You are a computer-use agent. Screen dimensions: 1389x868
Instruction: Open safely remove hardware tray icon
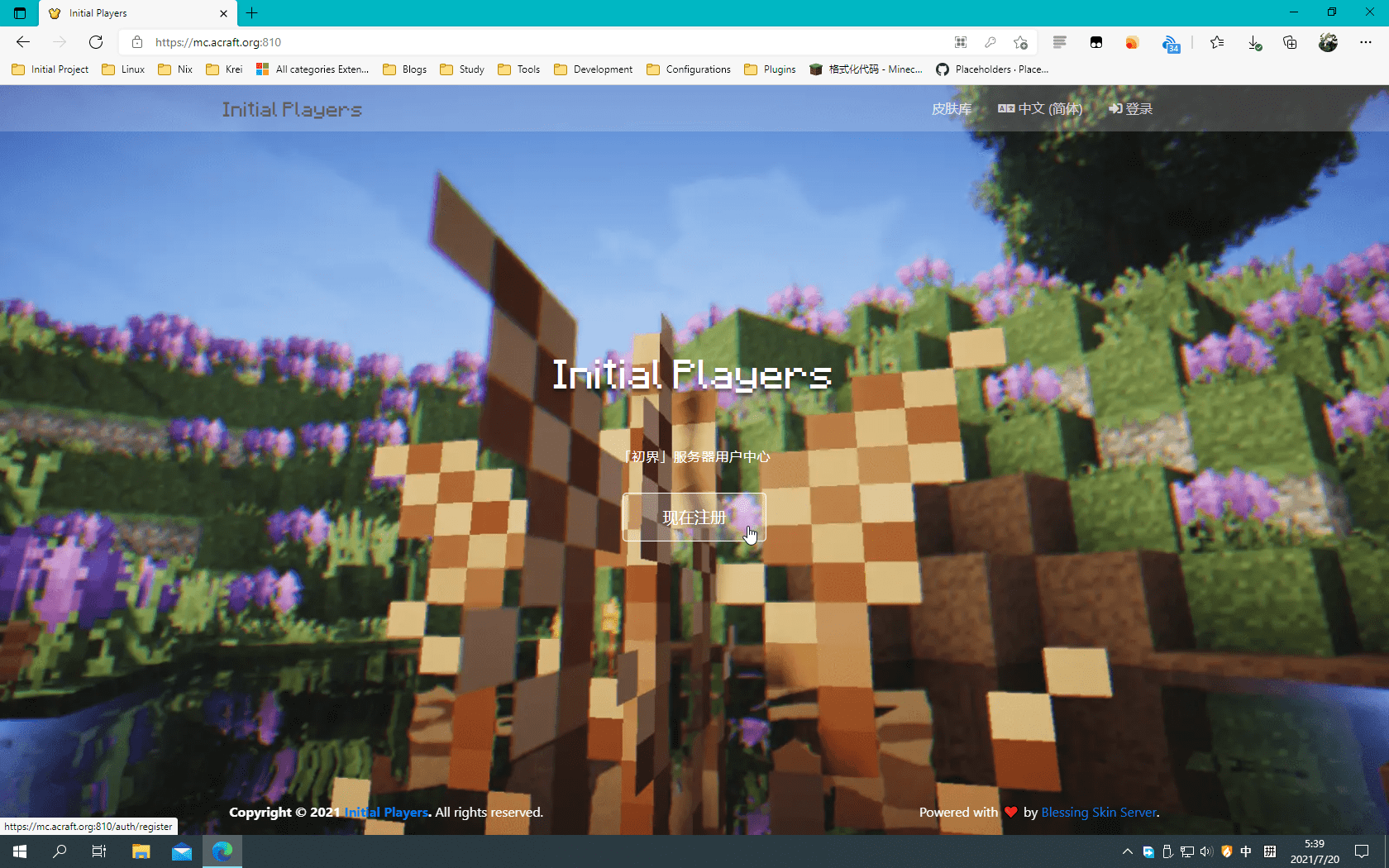(x=1167, y=851)
